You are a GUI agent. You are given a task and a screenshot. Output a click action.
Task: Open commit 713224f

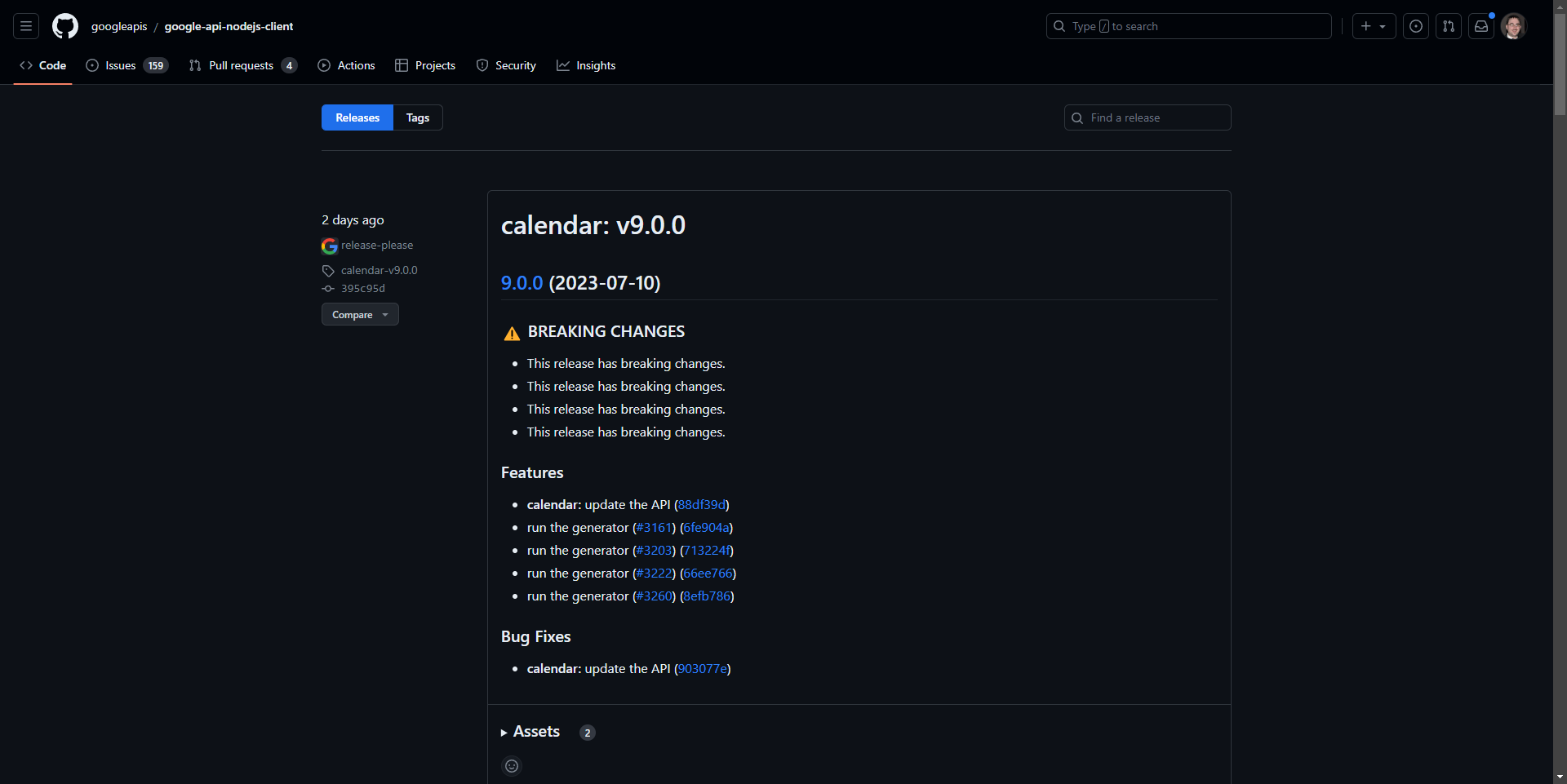[x=707, y=550]
